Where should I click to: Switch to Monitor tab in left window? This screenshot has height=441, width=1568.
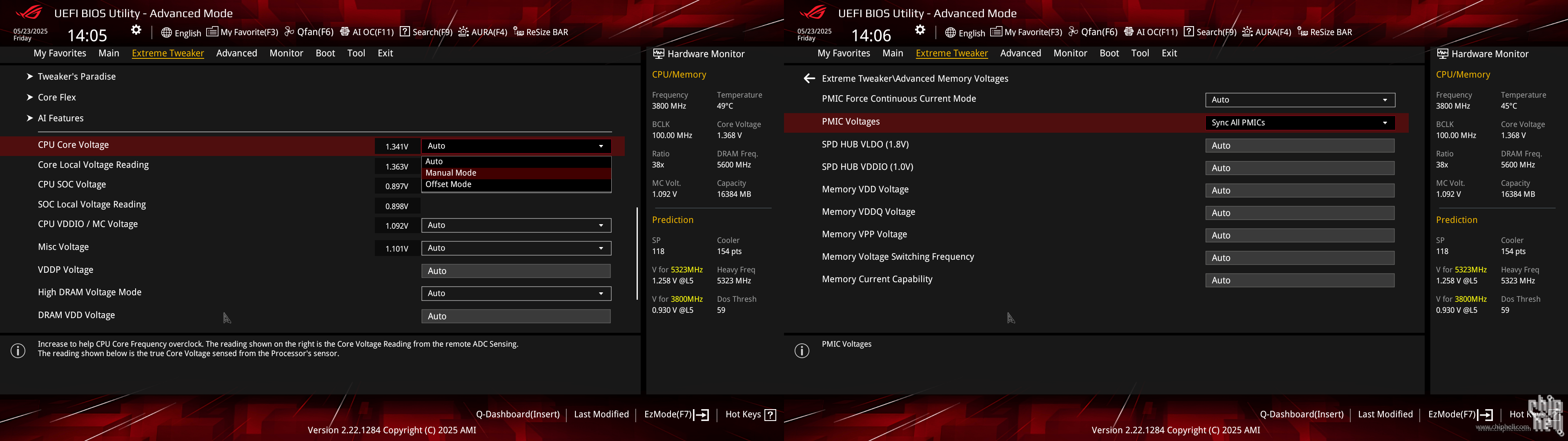[287, 53]
